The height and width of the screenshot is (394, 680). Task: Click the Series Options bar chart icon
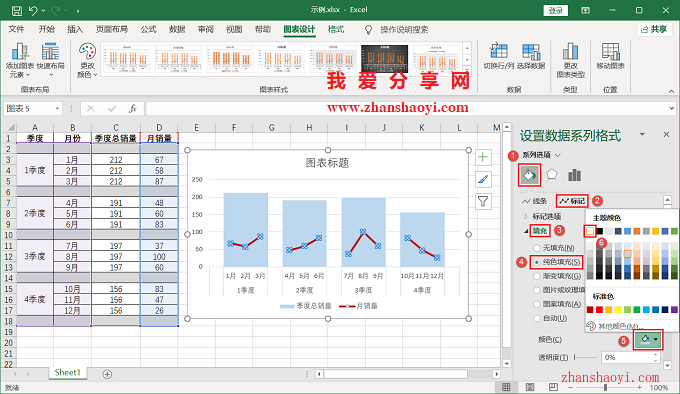574,175
